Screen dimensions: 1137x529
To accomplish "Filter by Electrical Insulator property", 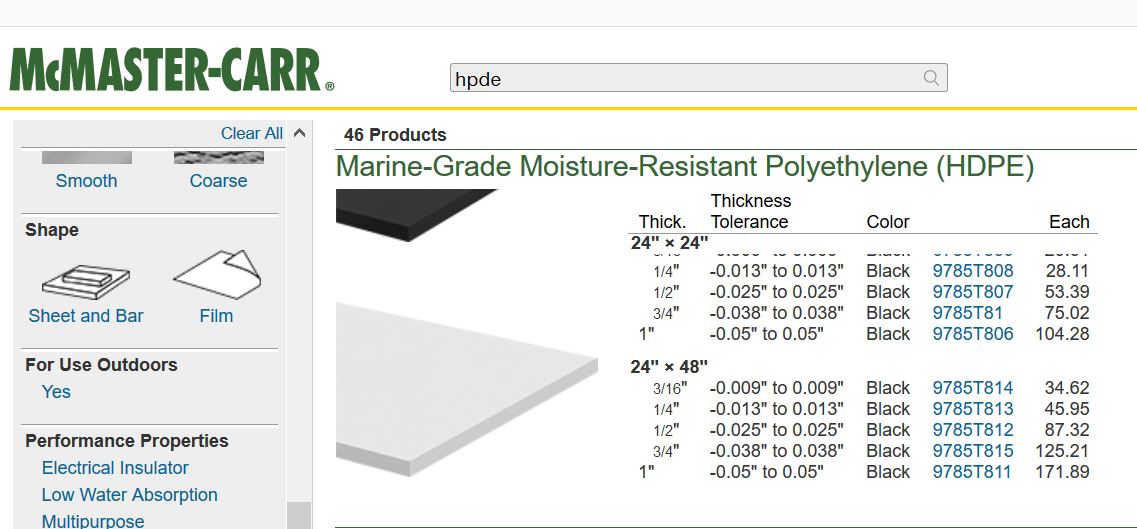I will pyautogui.click(x=115, y=468).
